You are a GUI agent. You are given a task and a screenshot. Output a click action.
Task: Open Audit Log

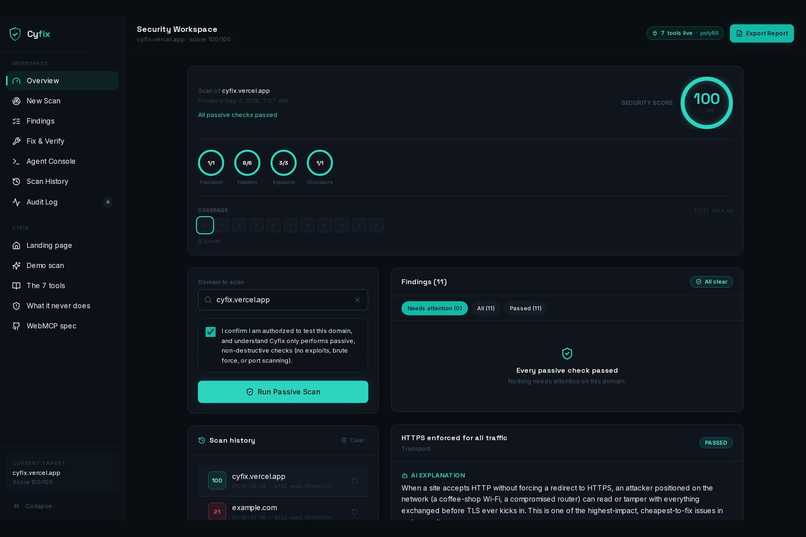tap(62, 202)
